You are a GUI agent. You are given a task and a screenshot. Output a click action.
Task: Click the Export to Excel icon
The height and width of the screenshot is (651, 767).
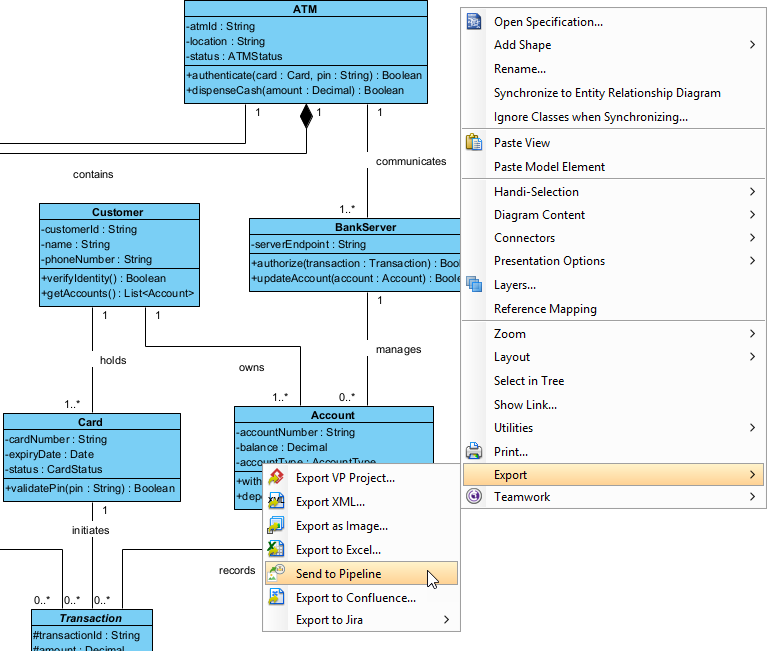276,549
